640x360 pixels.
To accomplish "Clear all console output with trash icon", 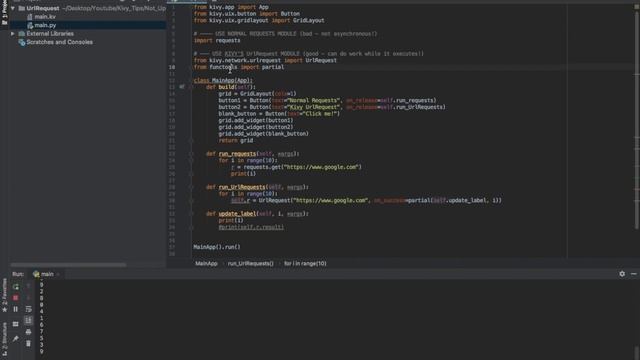I will 28,343.
